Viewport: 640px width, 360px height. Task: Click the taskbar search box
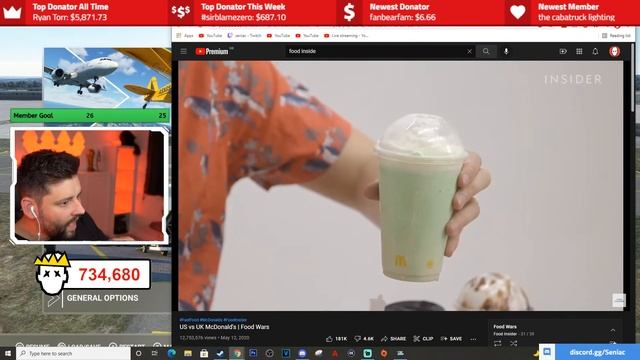tap(73, 353)
